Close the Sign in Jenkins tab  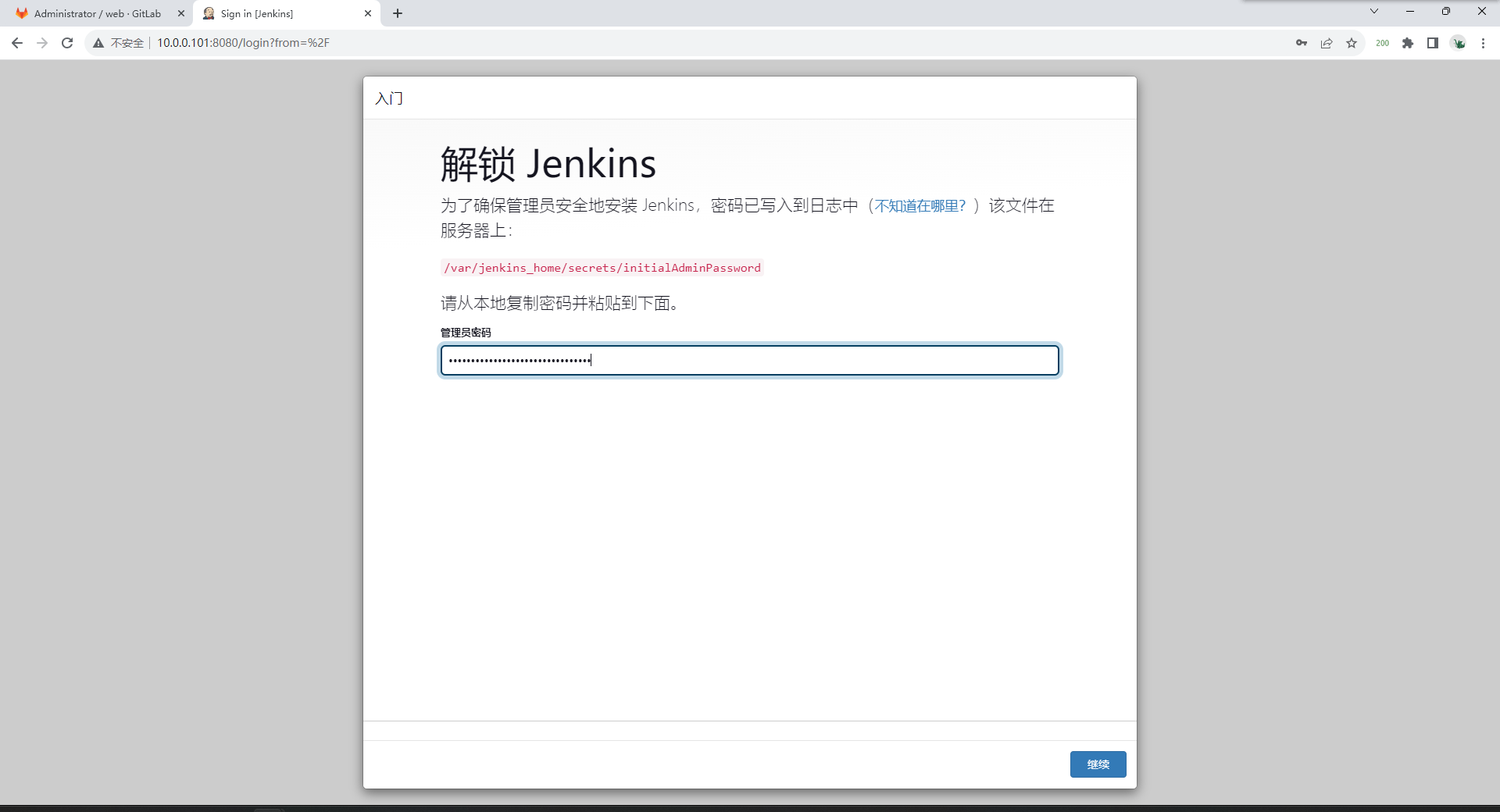(368, 13)
